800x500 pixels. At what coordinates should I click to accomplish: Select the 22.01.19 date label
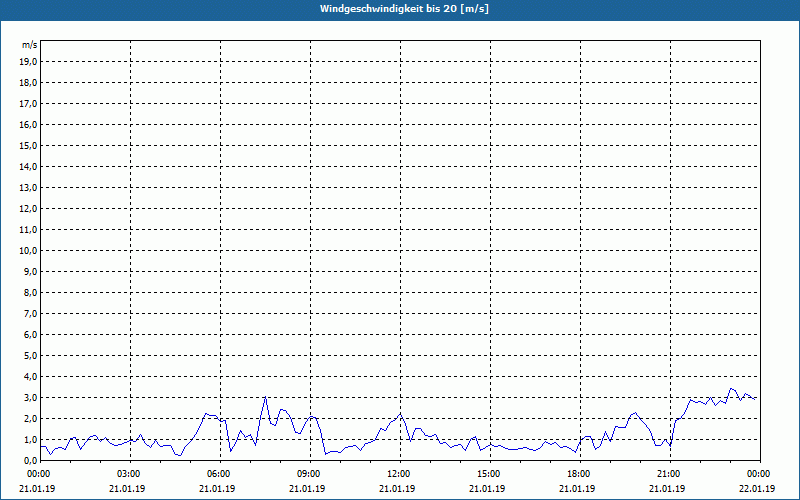point(757,489)
